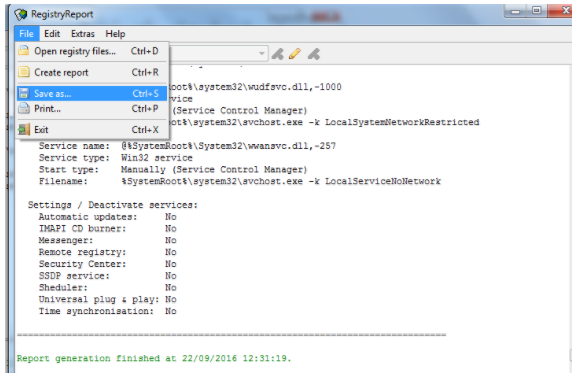579x379 pixels.
Task: Choose Create report menu entry
Action: 92,72
